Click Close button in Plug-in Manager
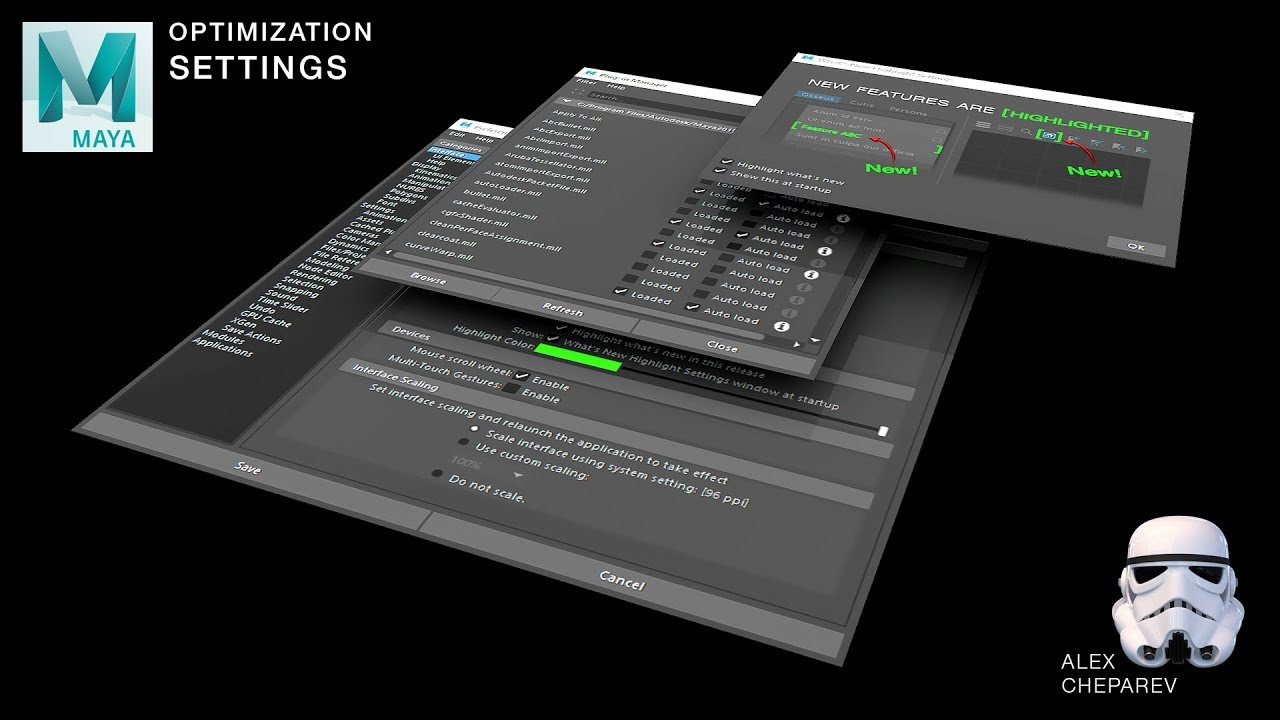 click(x=722, y=348)
